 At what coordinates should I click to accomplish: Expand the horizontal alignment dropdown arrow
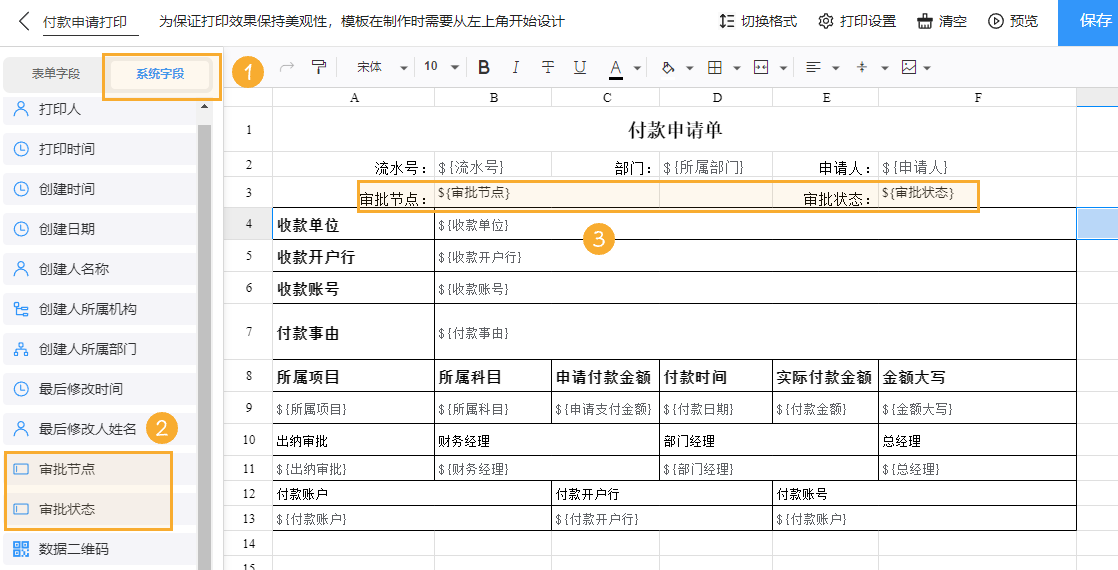point(835,68)
